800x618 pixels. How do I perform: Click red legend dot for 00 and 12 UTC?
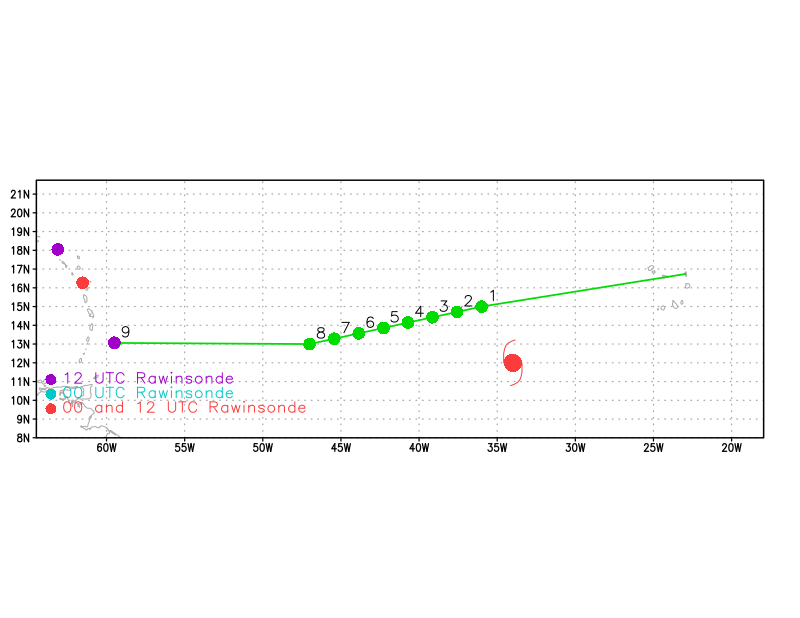[51, 409]
